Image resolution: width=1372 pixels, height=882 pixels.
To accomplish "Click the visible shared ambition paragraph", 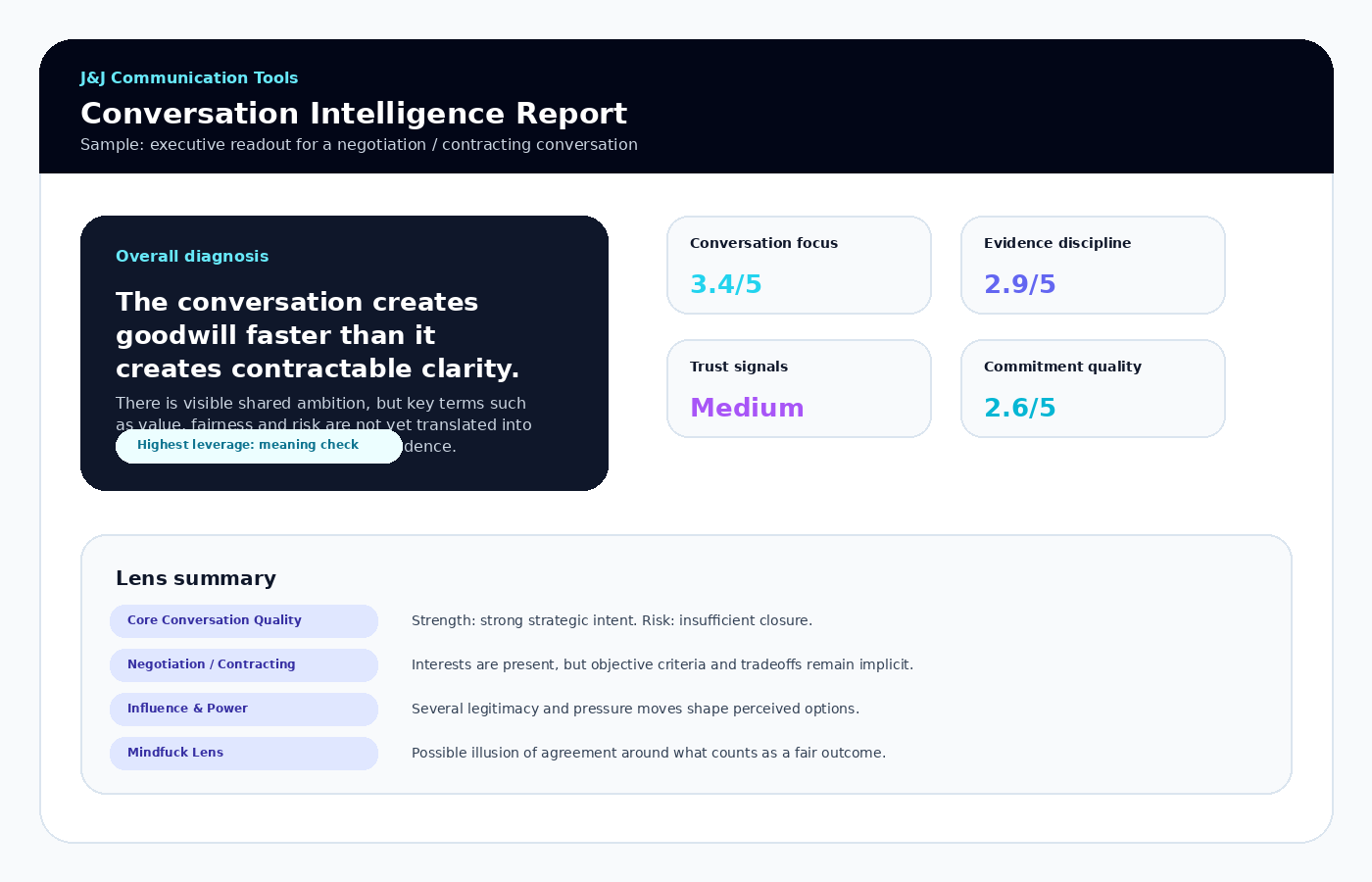I will click(323, 424).
